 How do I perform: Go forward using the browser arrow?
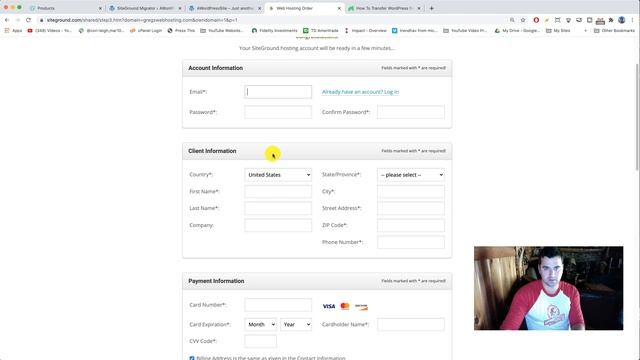tap(18, 20)
